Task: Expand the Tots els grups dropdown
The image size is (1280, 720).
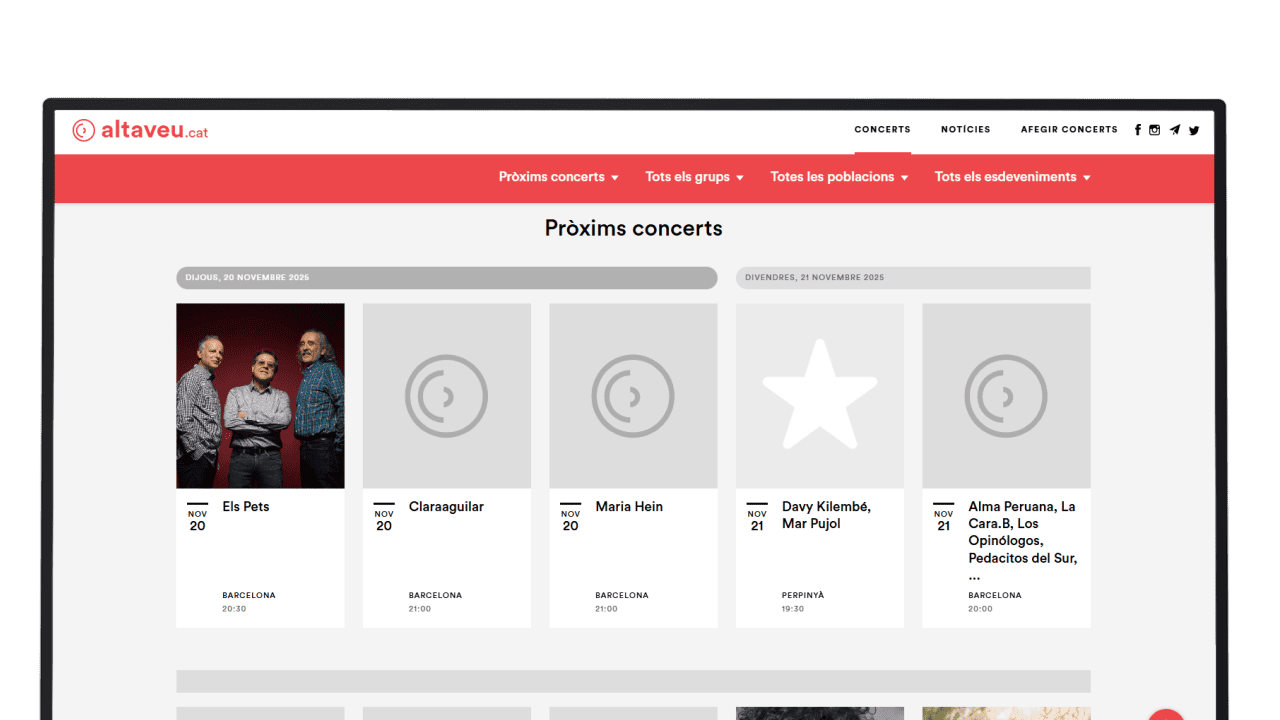Action: click(x=694, y=177)
